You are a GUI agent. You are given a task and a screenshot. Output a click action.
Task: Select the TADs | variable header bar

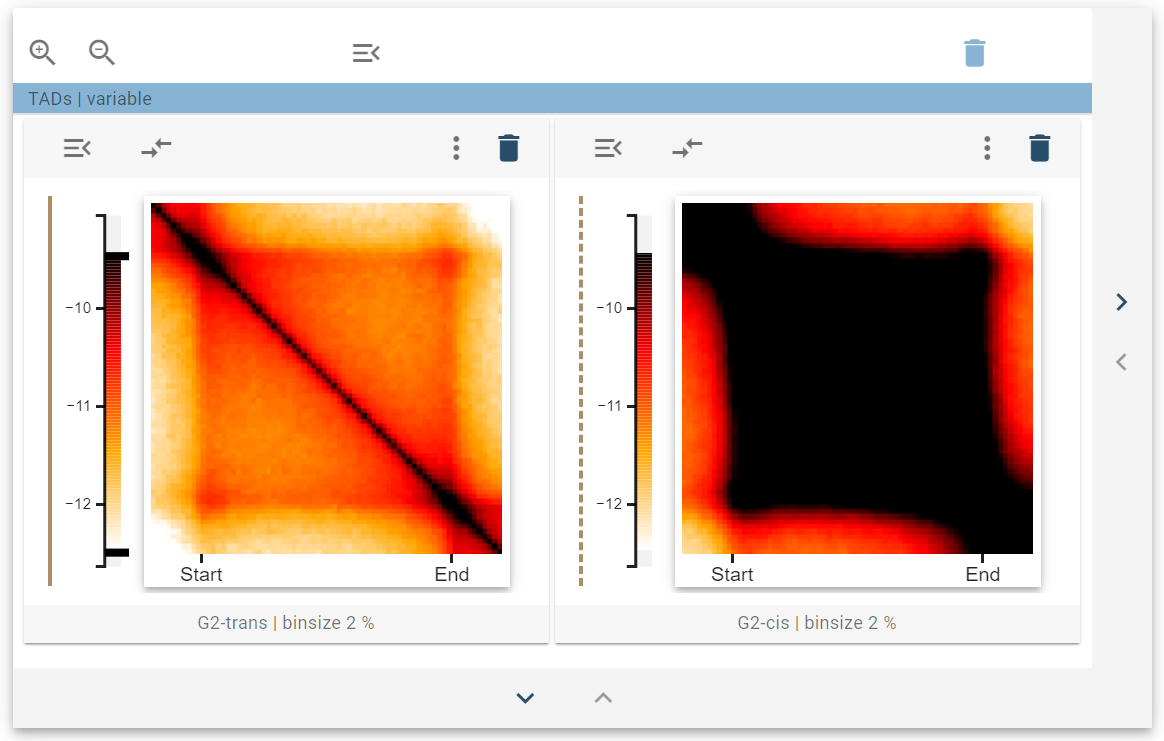552,99
